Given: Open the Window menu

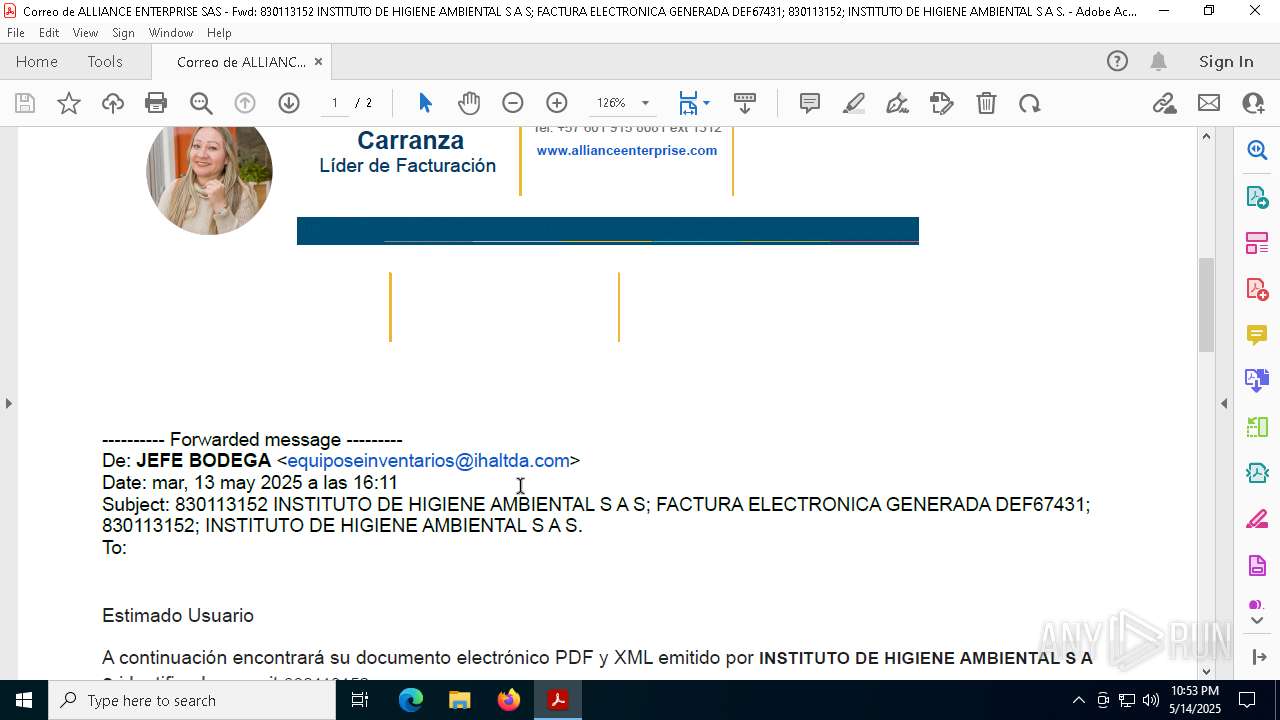Looking at the screenshot, I should tap(171, 33).
